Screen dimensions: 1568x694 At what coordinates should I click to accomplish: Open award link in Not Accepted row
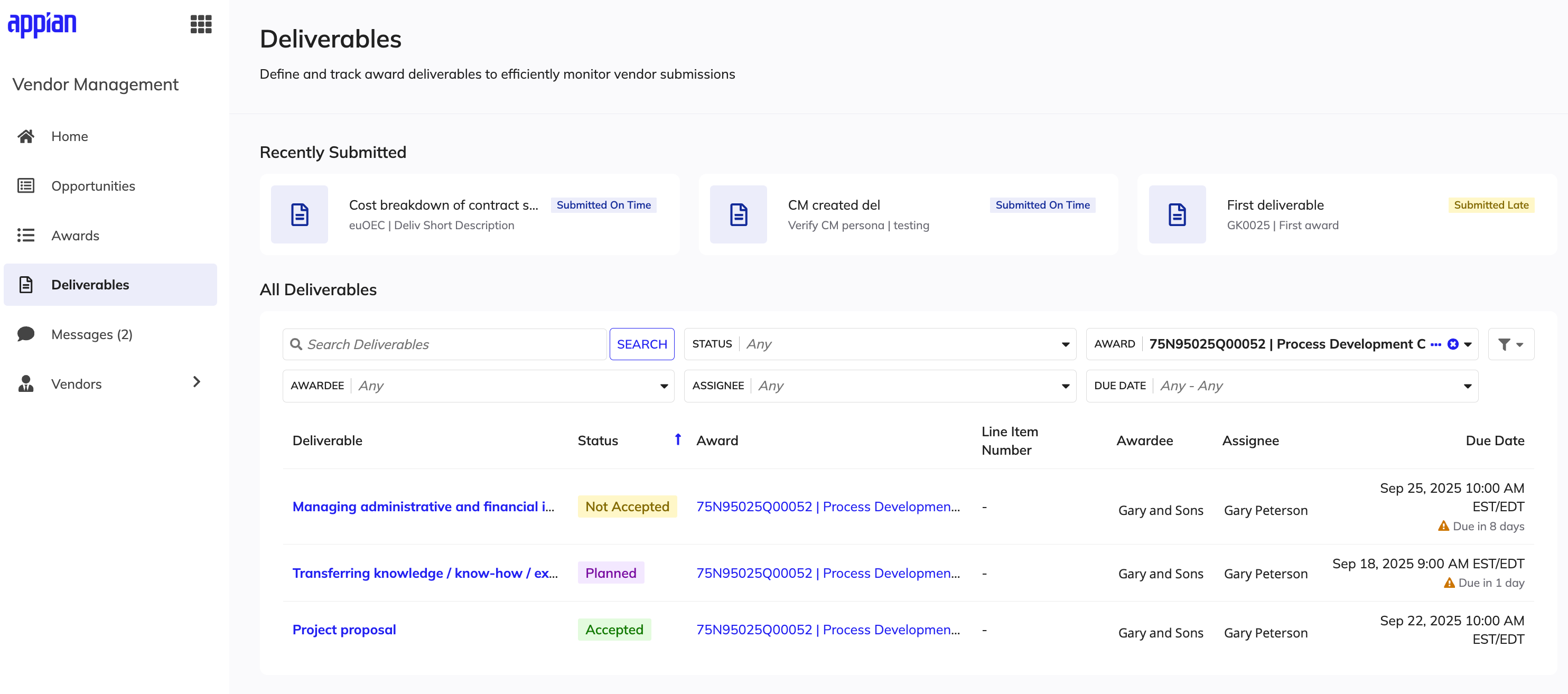(x=828, y=507)
